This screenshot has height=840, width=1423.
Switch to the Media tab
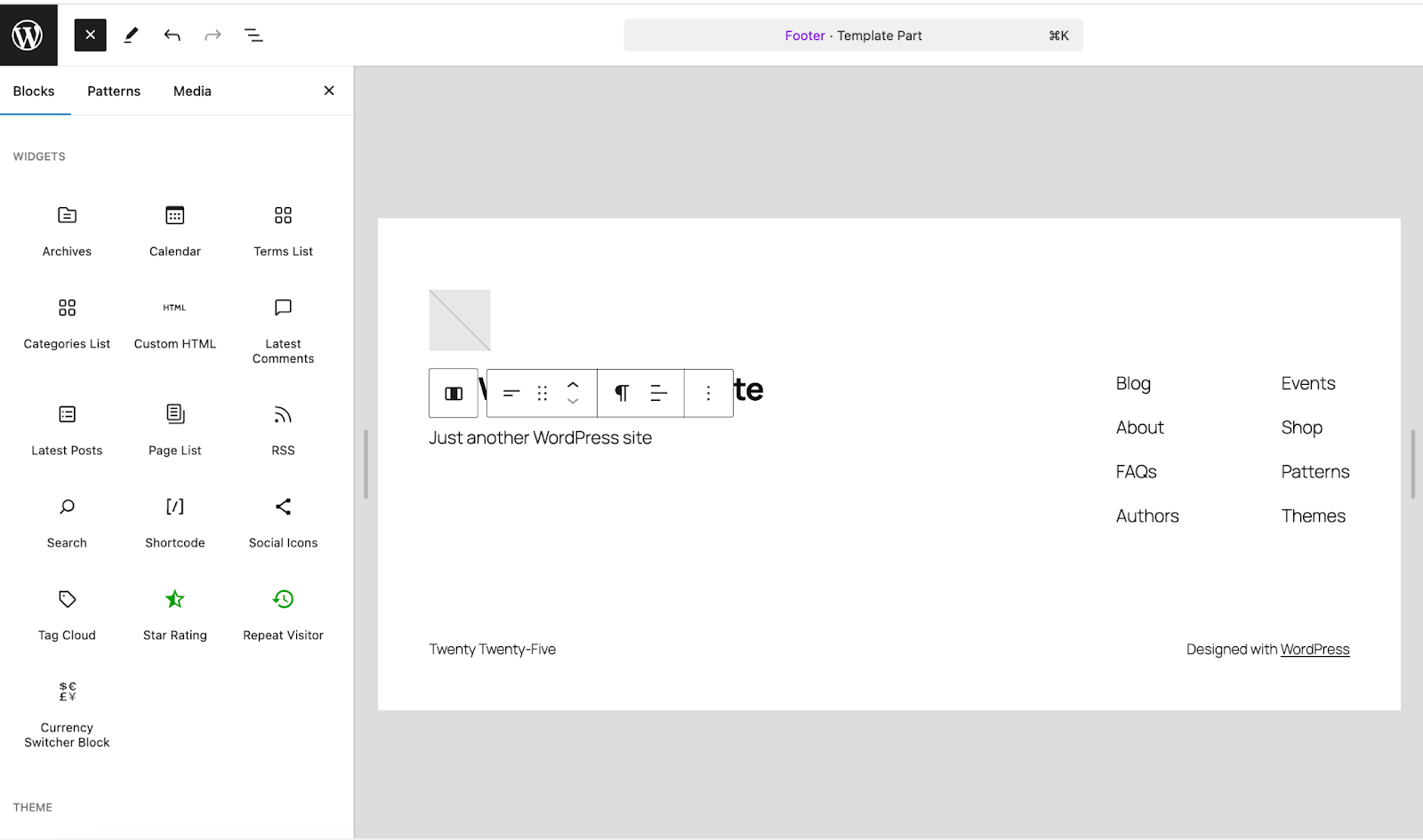[x=191, y=91]
